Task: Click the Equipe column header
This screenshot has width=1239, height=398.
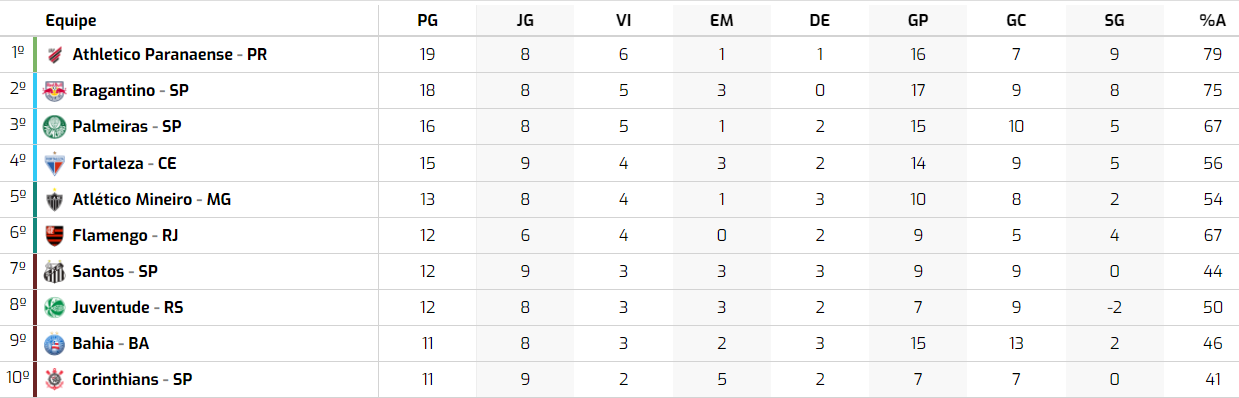Action: pos(71,21)
